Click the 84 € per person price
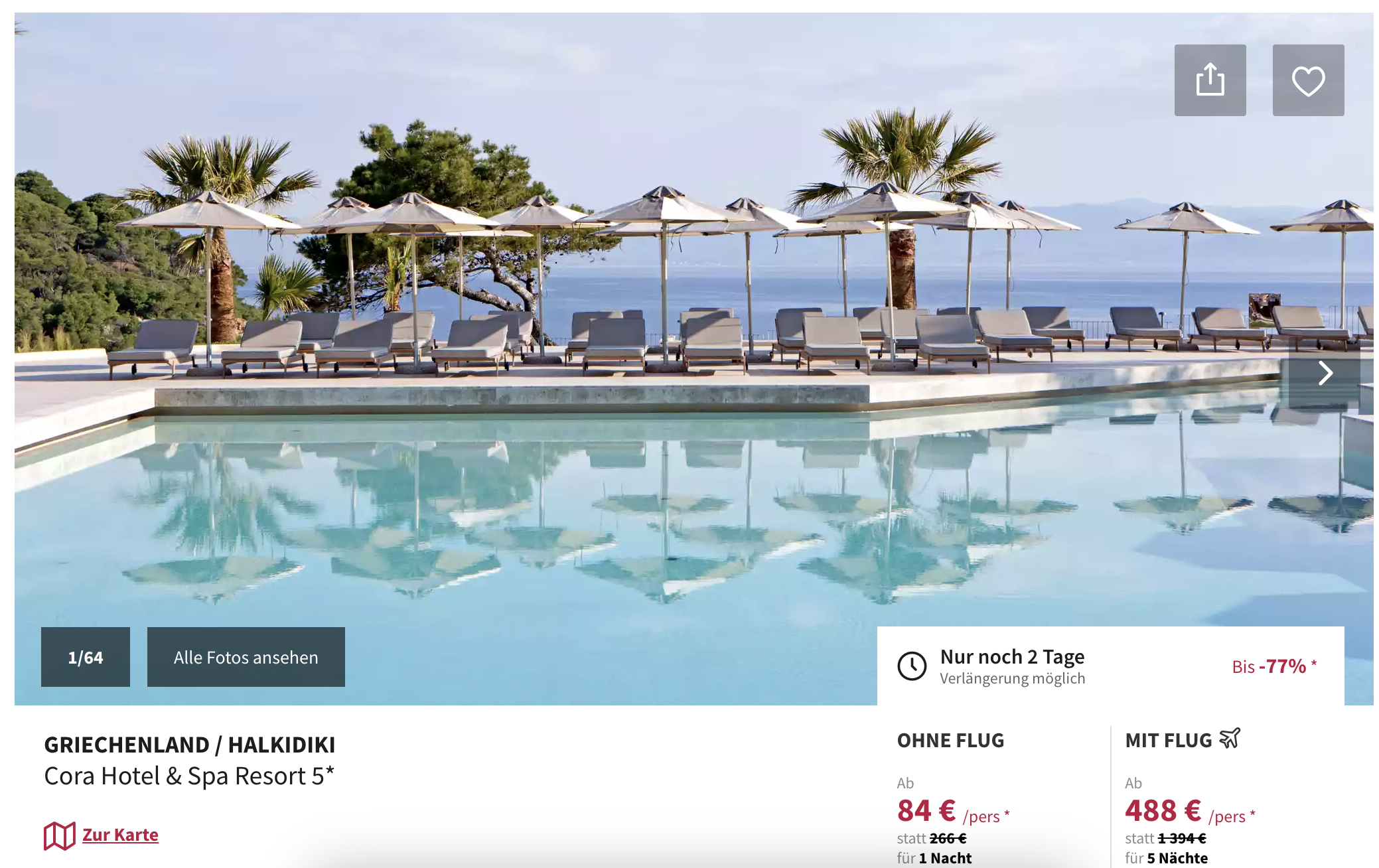The width and height of the screenshot is (1379, 868). point(953,811)
